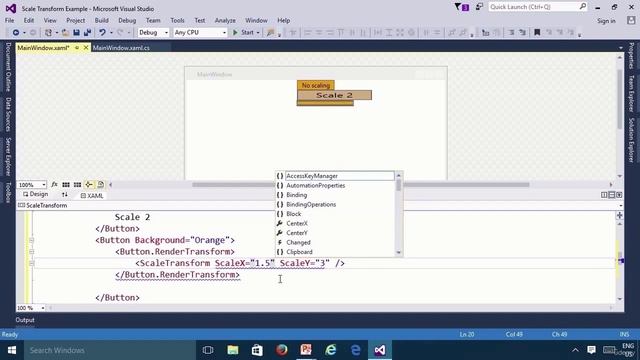This screenshot has height=360, width=640.
Task: Click the New Project toolbar icon
Action: pyautogui.click(x=48, y=32)
